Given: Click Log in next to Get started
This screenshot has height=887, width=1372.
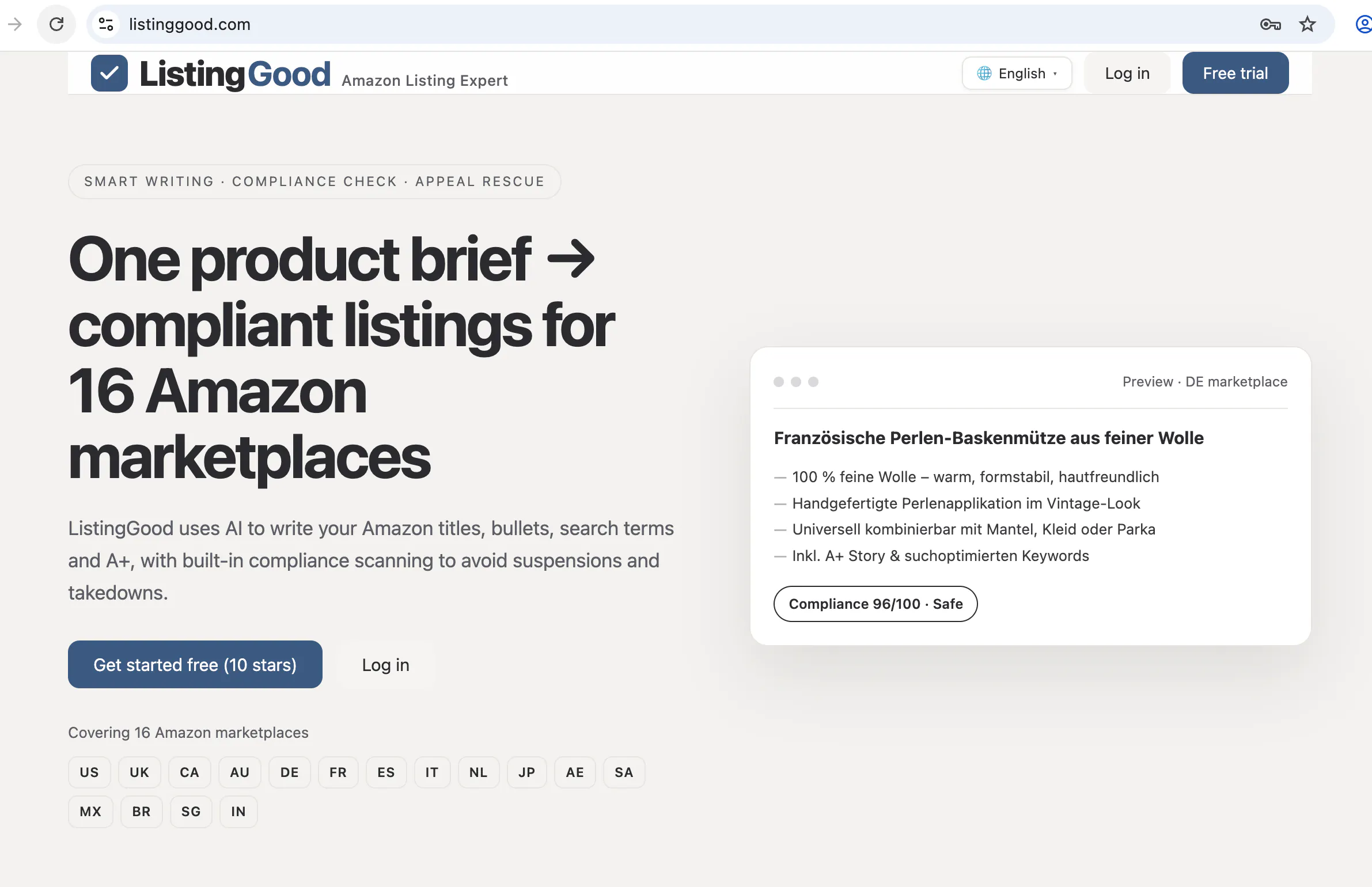Looking at the screenshot, I should 385,664.
